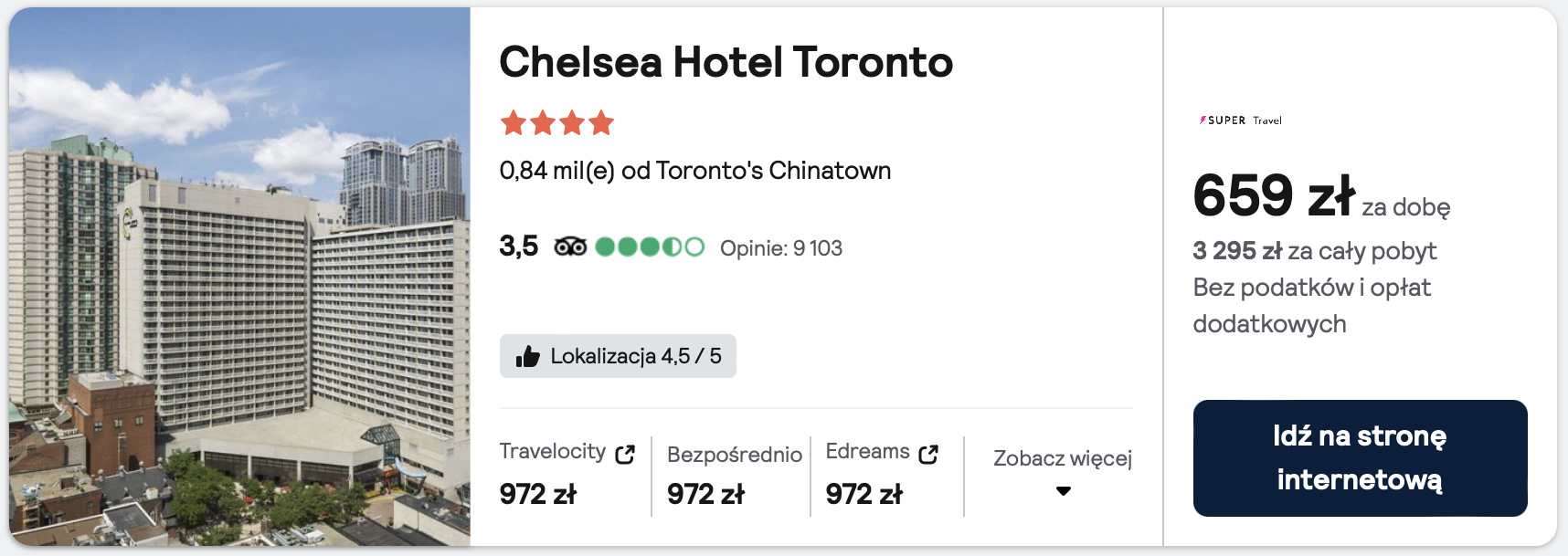Open the Edreams offer link
The image size is (1568, 556).
coord(867,452)
